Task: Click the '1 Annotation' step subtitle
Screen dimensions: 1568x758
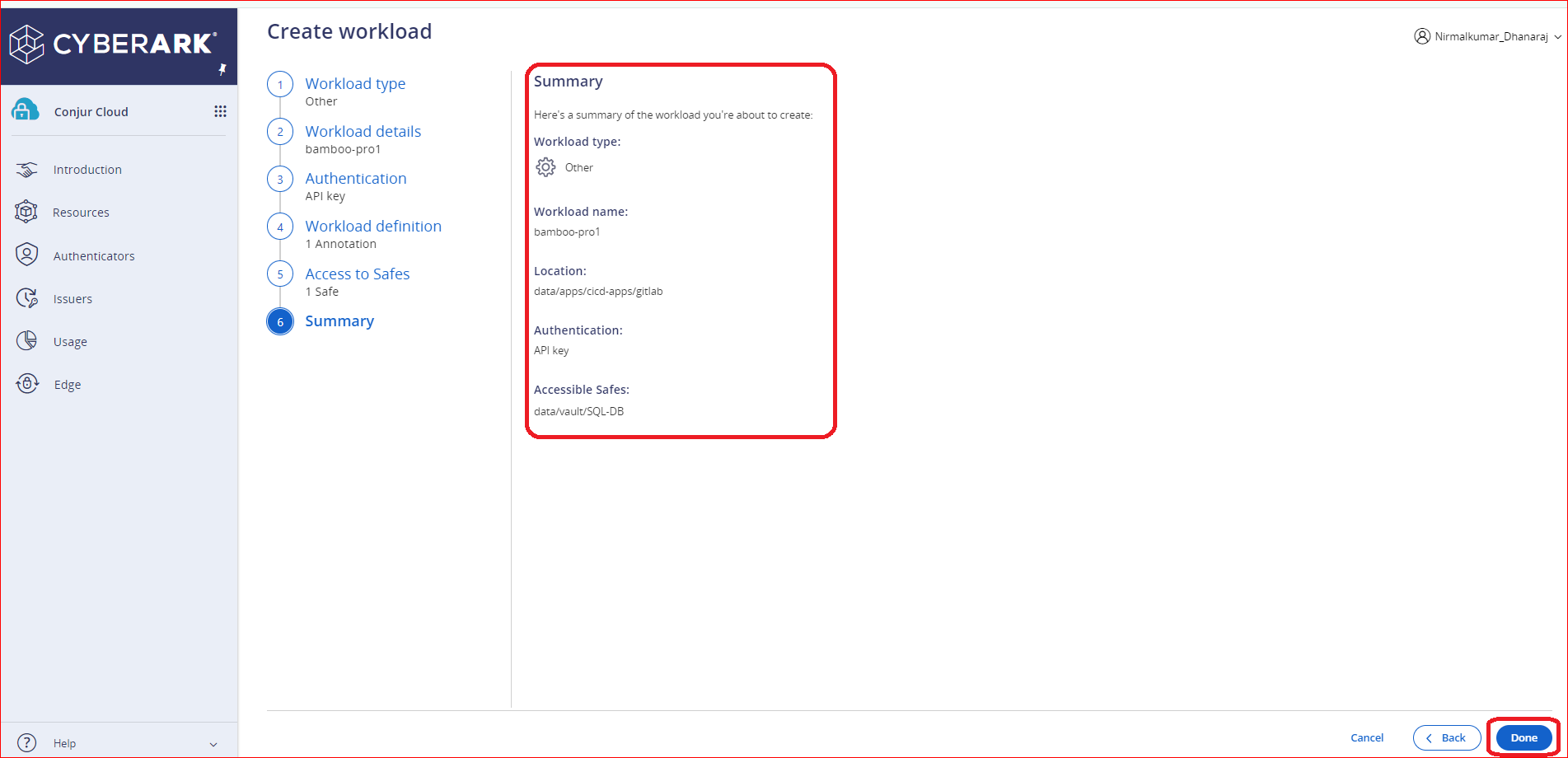Action: 340,244
